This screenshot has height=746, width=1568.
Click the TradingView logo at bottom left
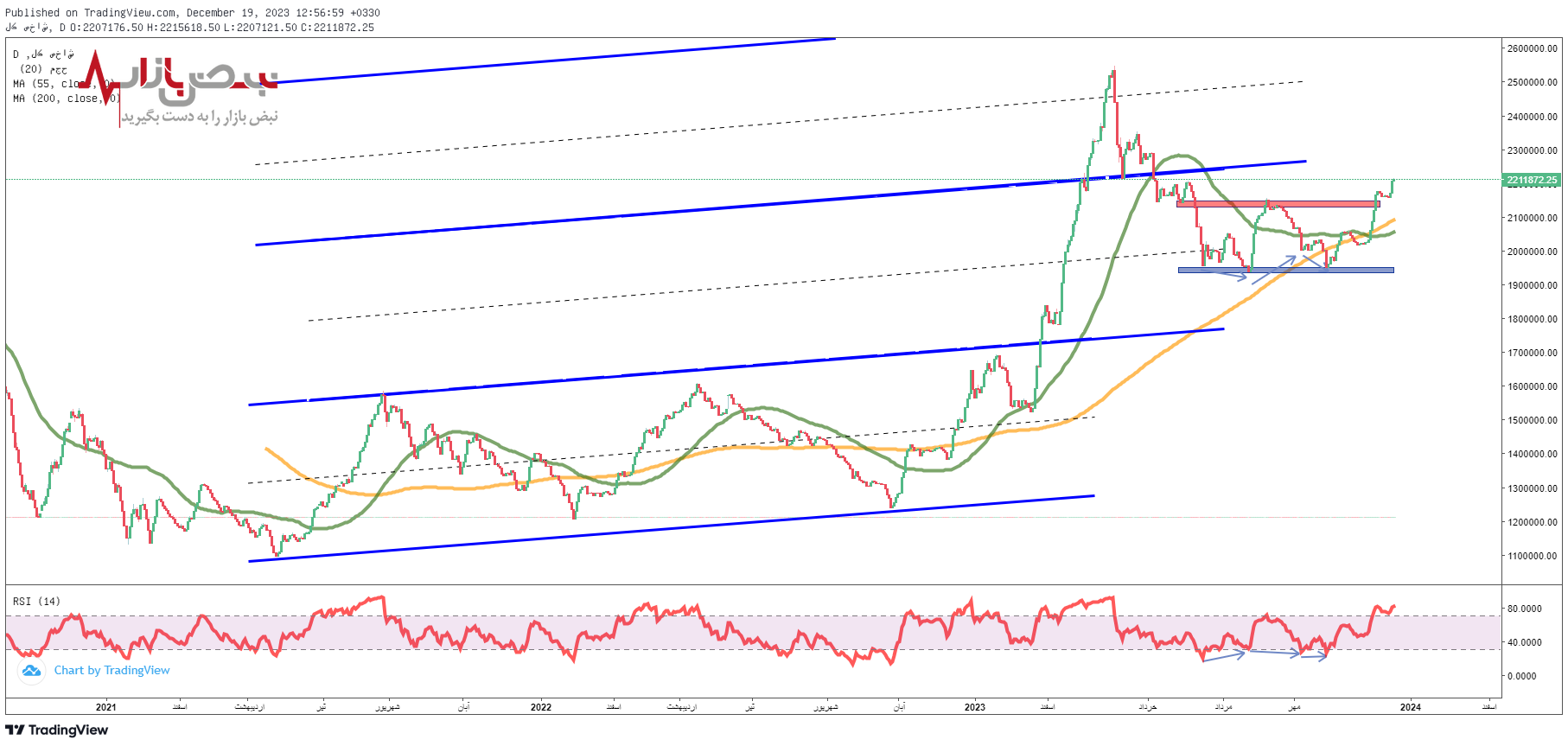point(57,730)
